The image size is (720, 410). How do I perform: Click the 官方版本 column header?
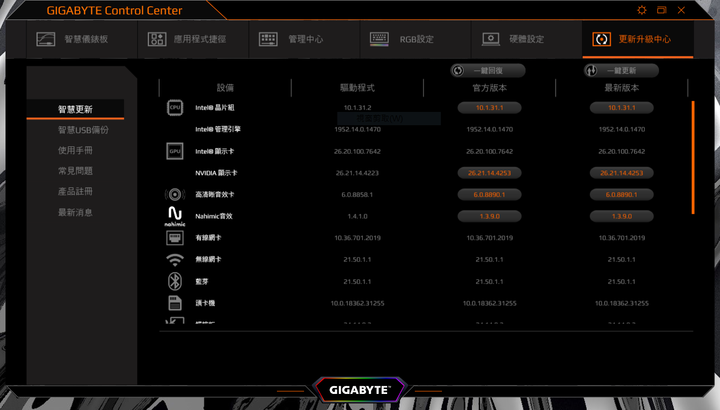point(489,88)
